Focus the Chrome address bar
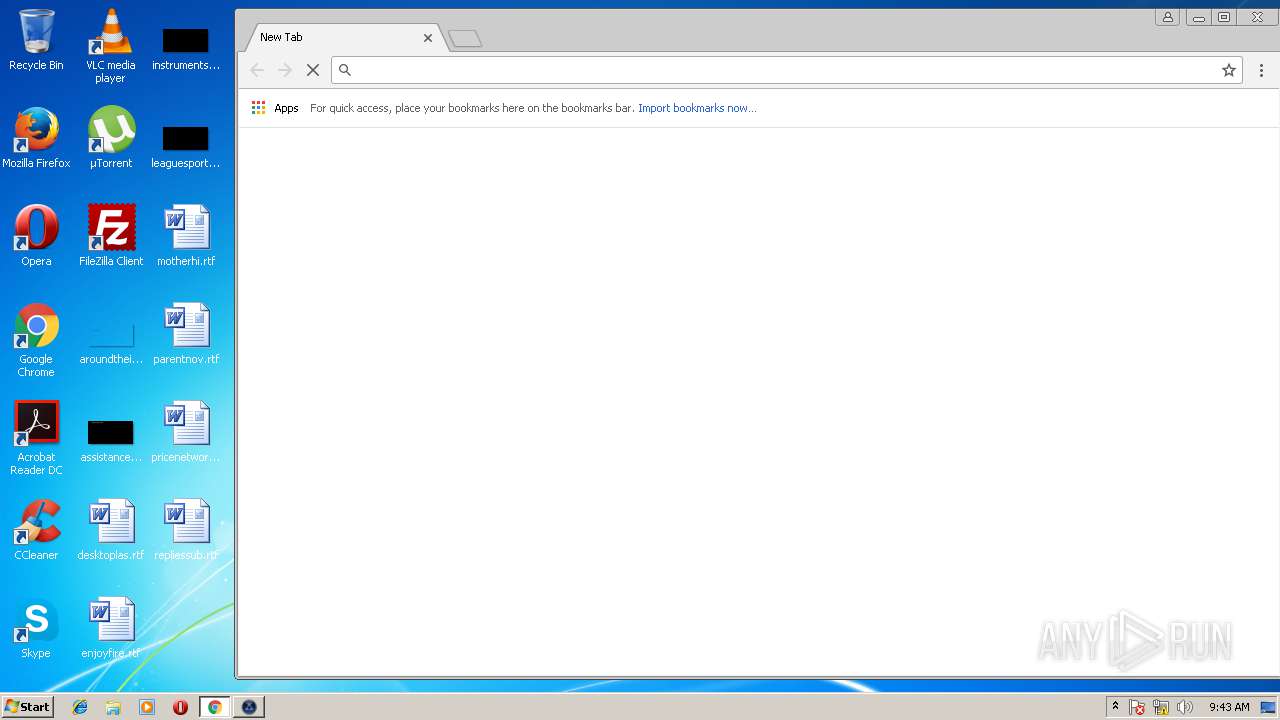 pos(785,70)
